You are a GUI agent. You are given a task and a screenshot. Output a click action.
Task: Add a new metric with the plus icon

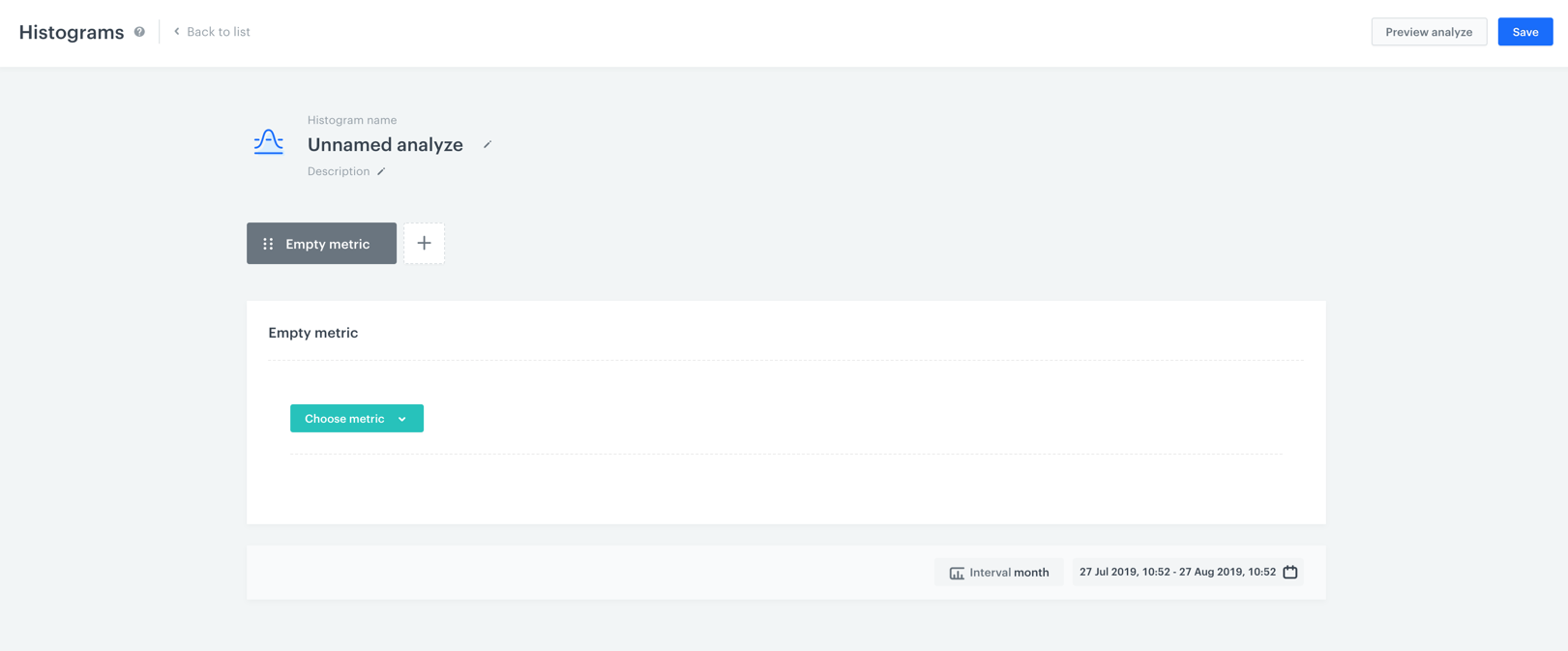[424, 244]
